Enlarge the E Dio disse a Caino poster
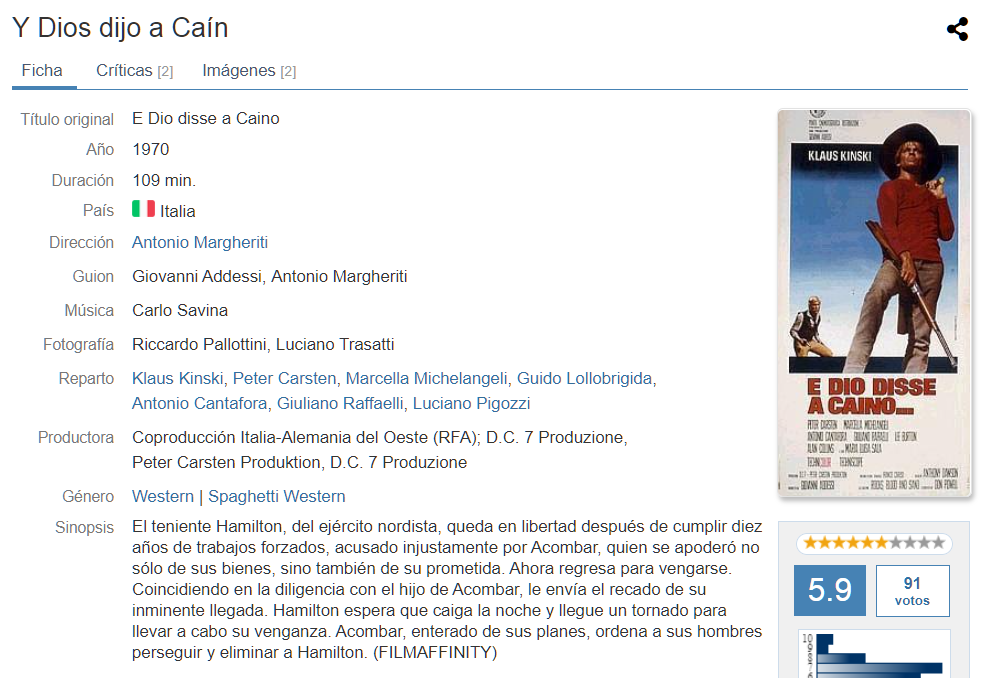Image resolution: width=986 pixels, height=678 pixels. pyautogui.click(x=874, y=303)
